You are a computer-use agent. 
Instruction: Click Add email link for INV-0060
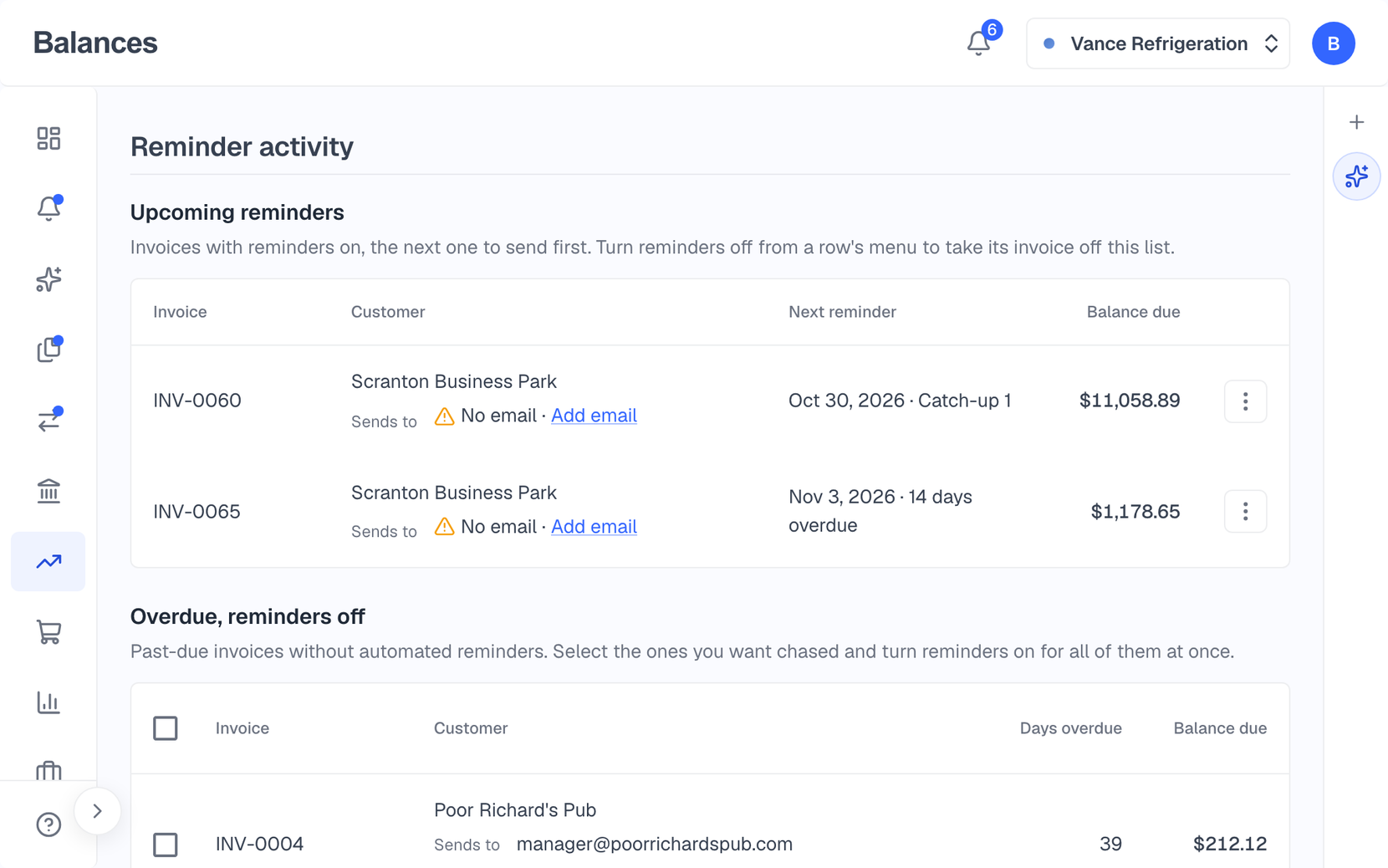click(x=594, y=416)
